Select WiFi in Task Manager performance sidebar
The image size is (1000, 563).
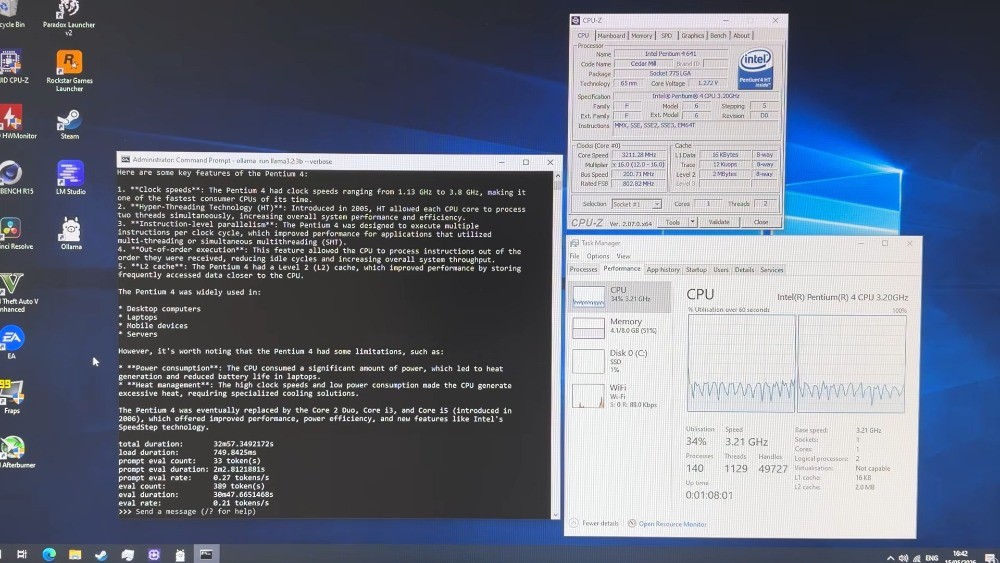[619, 395]
